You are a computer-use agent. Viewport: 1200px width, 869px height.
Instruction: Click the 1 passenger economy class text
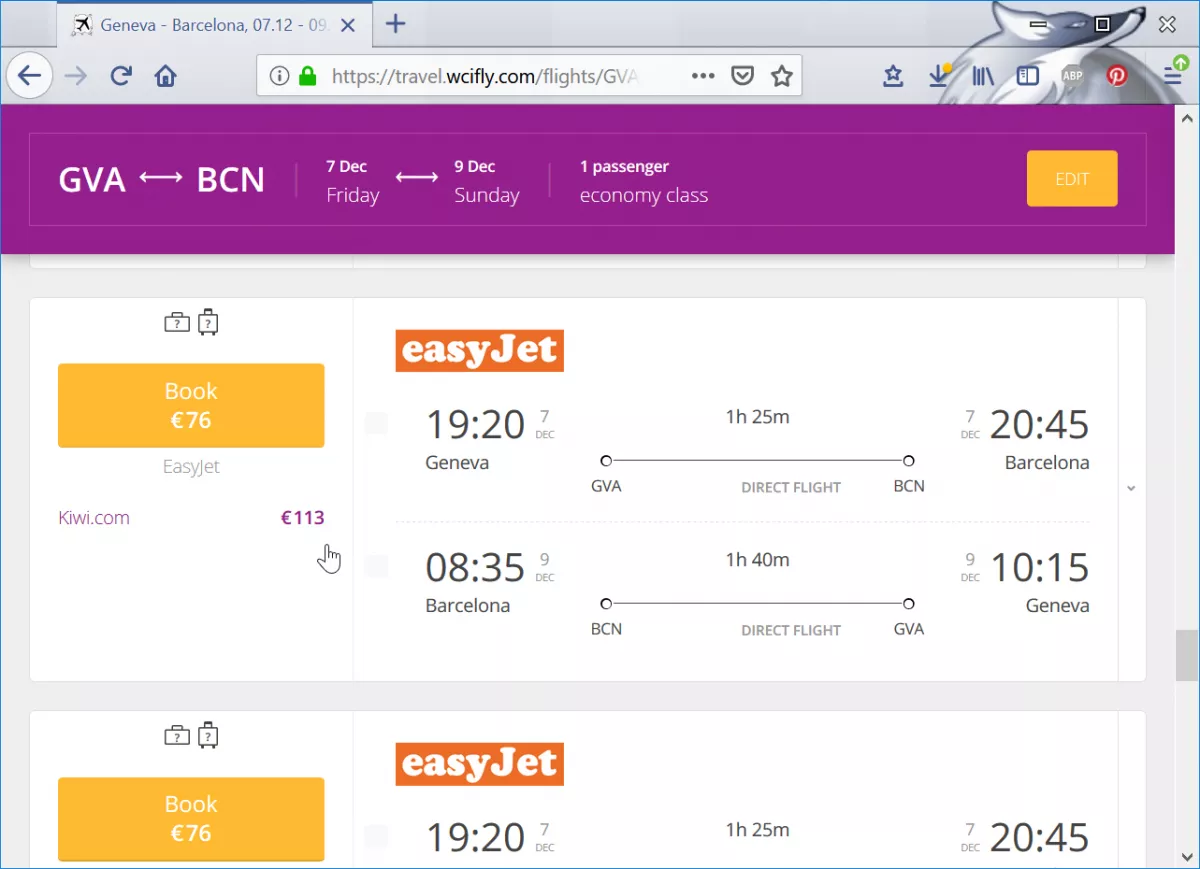[644, 181]
